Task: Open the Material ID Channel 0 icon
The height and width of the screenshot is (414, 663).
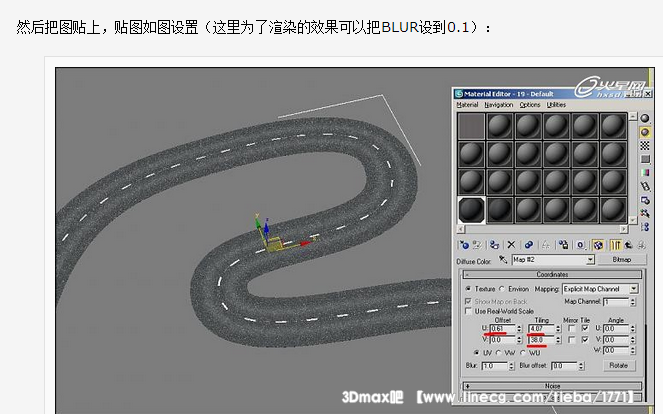Action: click(581, 245)
